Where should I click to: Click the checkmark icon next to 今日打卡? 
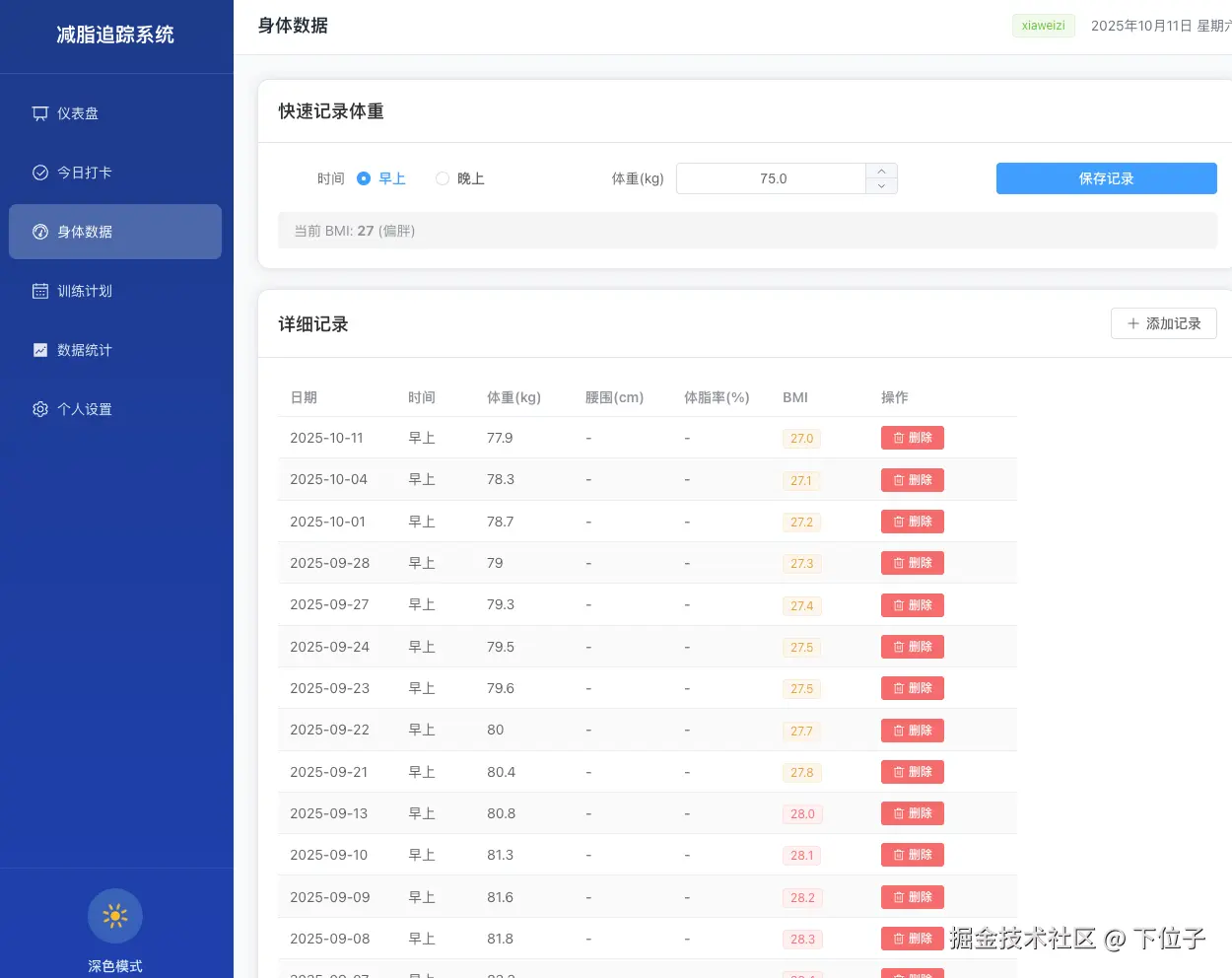[39, 172]
